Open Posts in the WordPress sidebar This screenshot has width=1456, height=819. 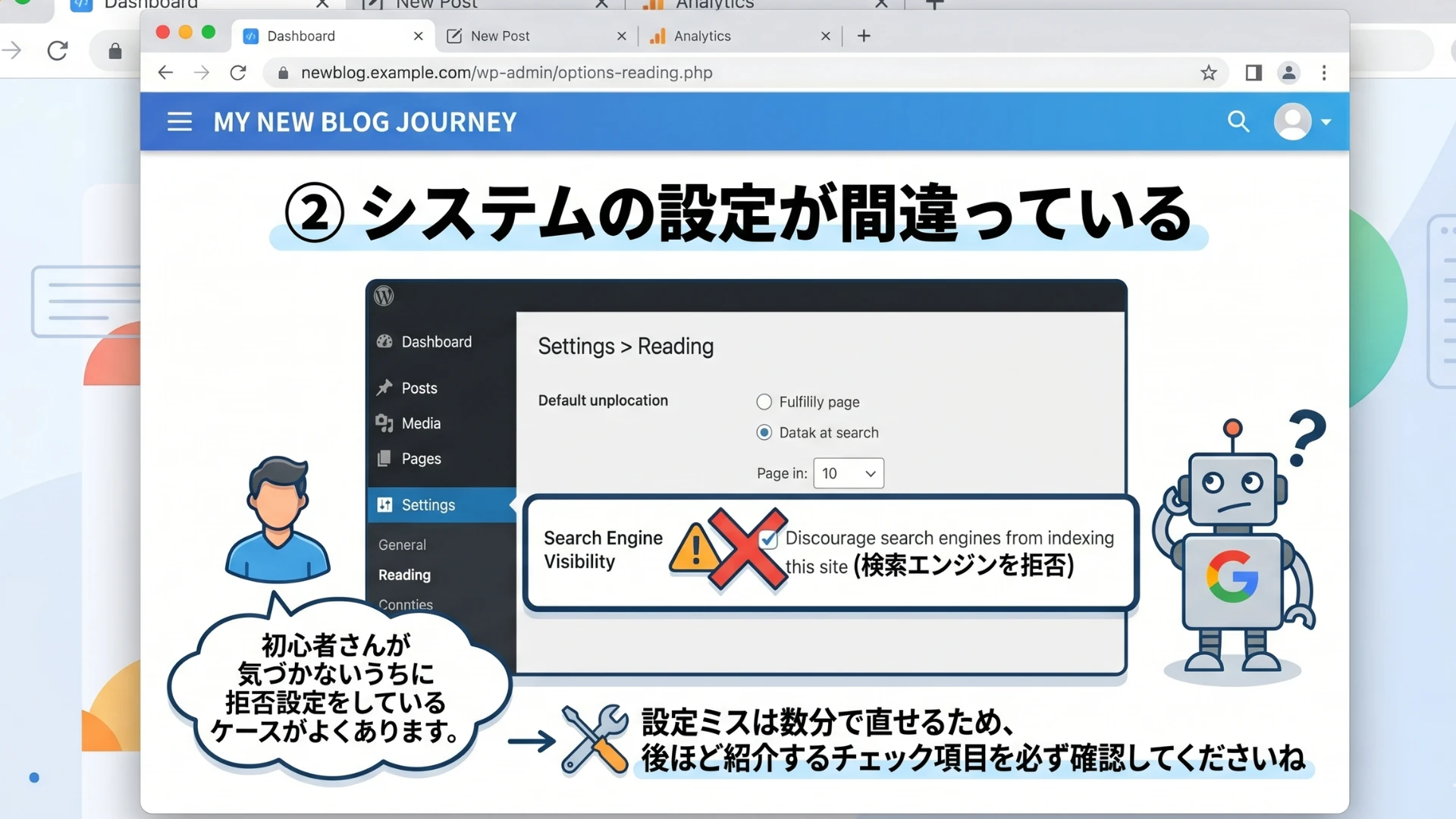[x=441, y=388]
